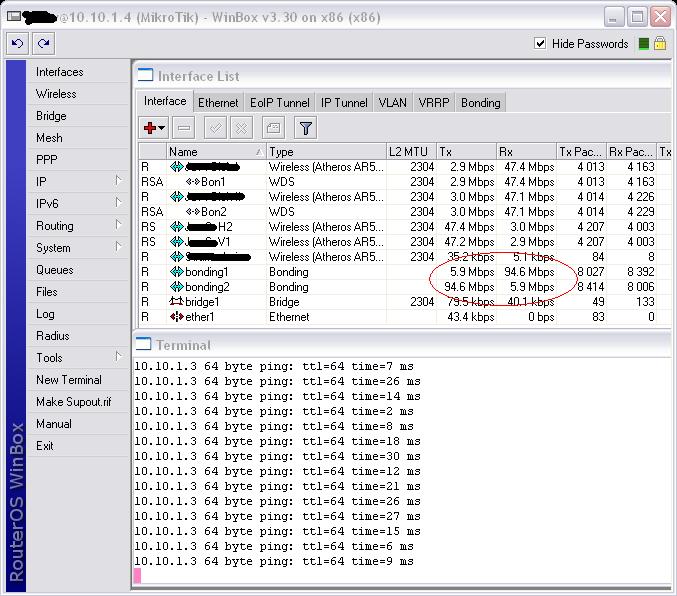
Task: Click the Filter funnel icon
Action: coord(306,128)
